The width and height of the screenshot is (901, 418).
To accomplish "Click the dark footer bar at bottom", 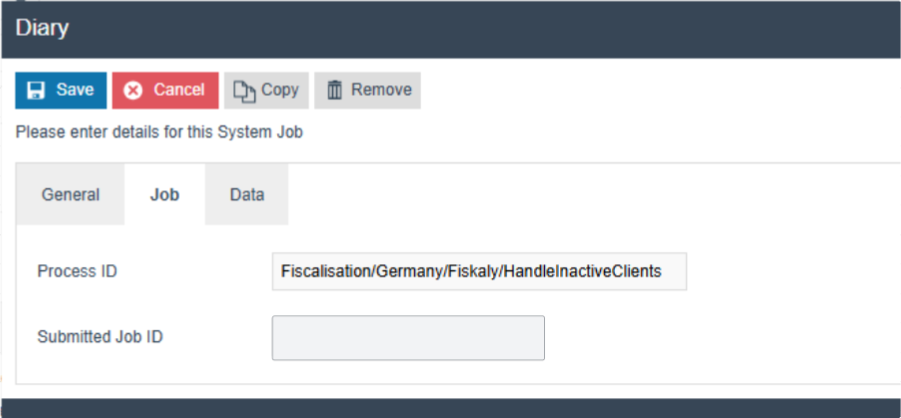I will tap(450, 408).
